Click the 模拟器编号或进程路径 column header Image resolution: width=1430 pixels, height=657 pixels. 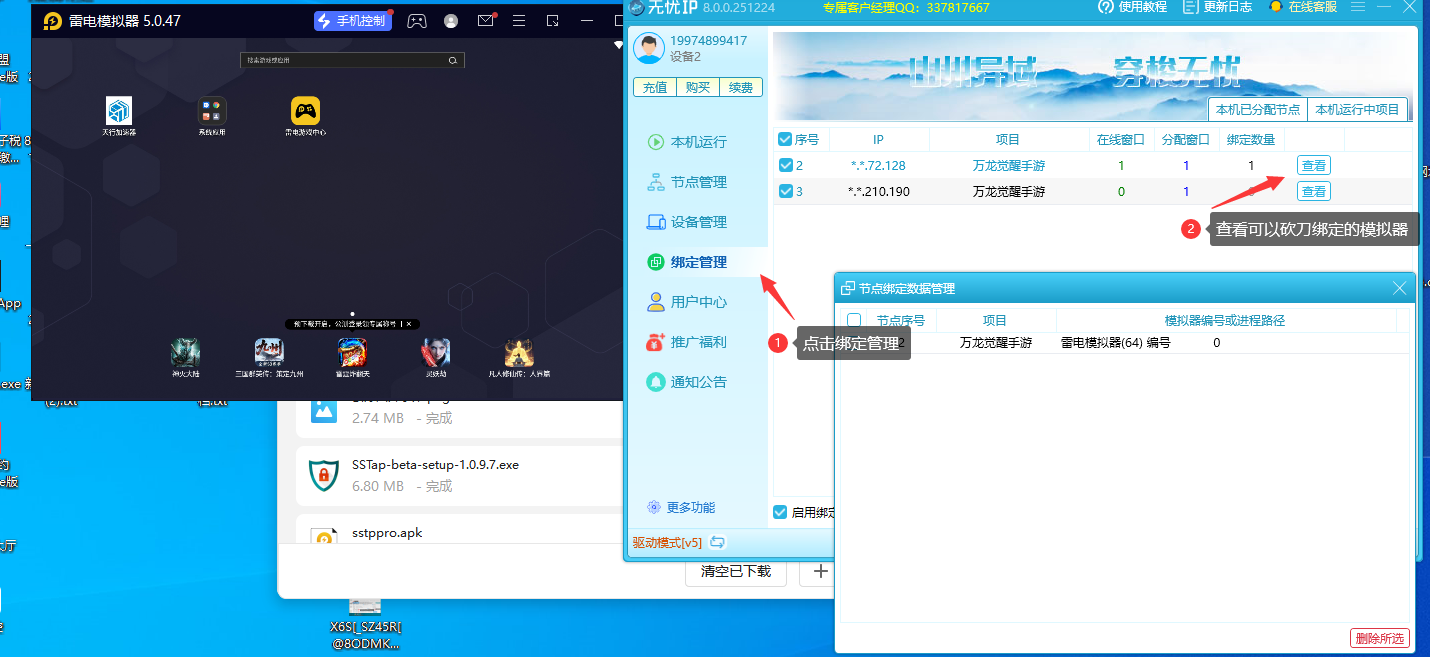1224,320
